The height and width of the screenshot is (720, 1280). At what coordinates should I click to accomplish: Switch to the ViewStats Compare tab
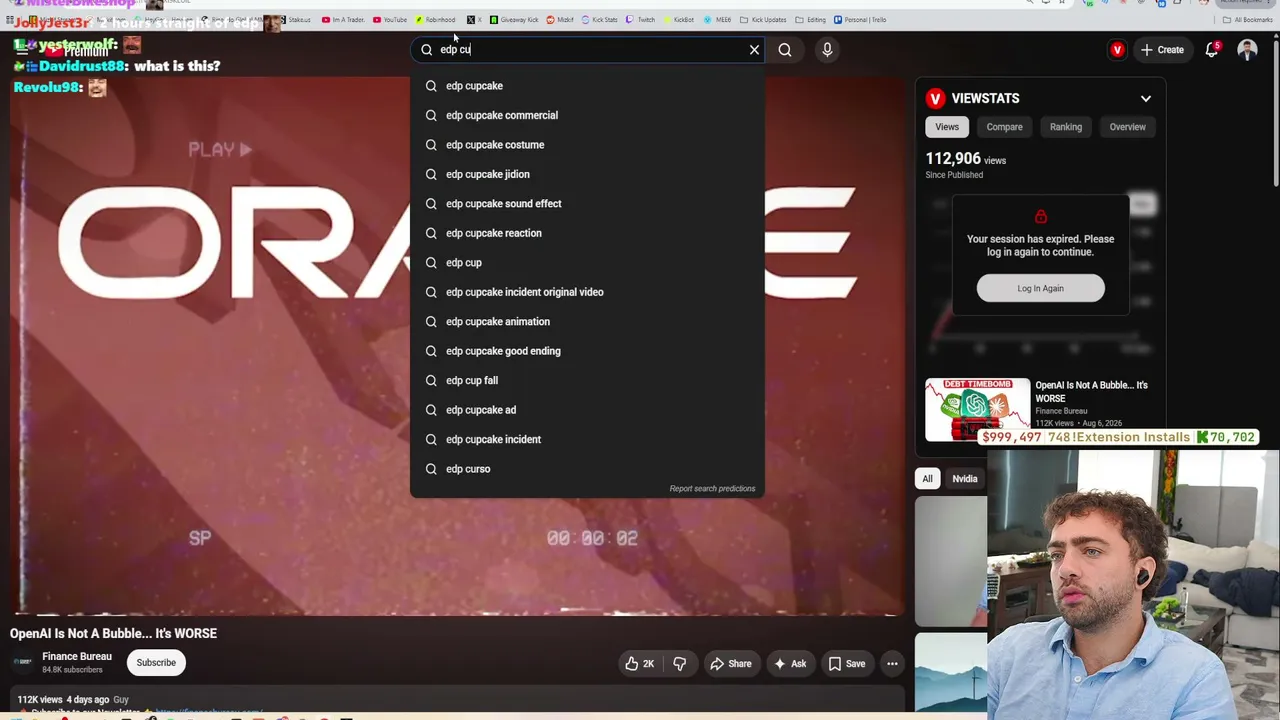(x=1005, y=127)
